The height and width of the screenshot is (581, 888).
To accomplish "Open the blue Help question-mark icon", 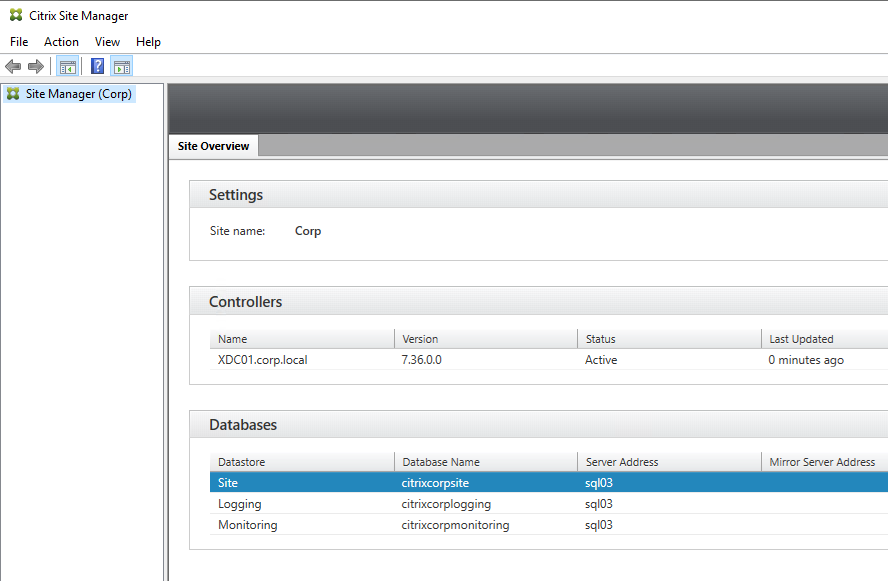I will tap(97, 67).
